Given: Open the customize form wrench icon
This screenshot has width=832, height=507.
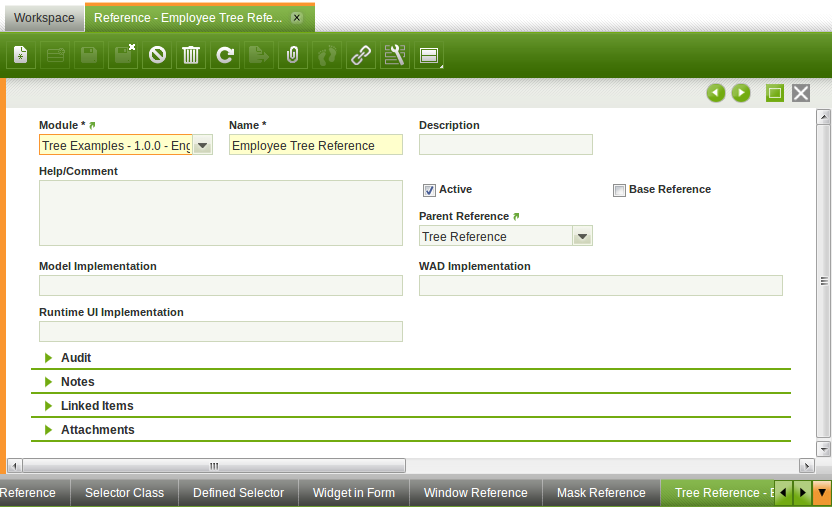Looking at the screenshot, I should tap(394, 55).
